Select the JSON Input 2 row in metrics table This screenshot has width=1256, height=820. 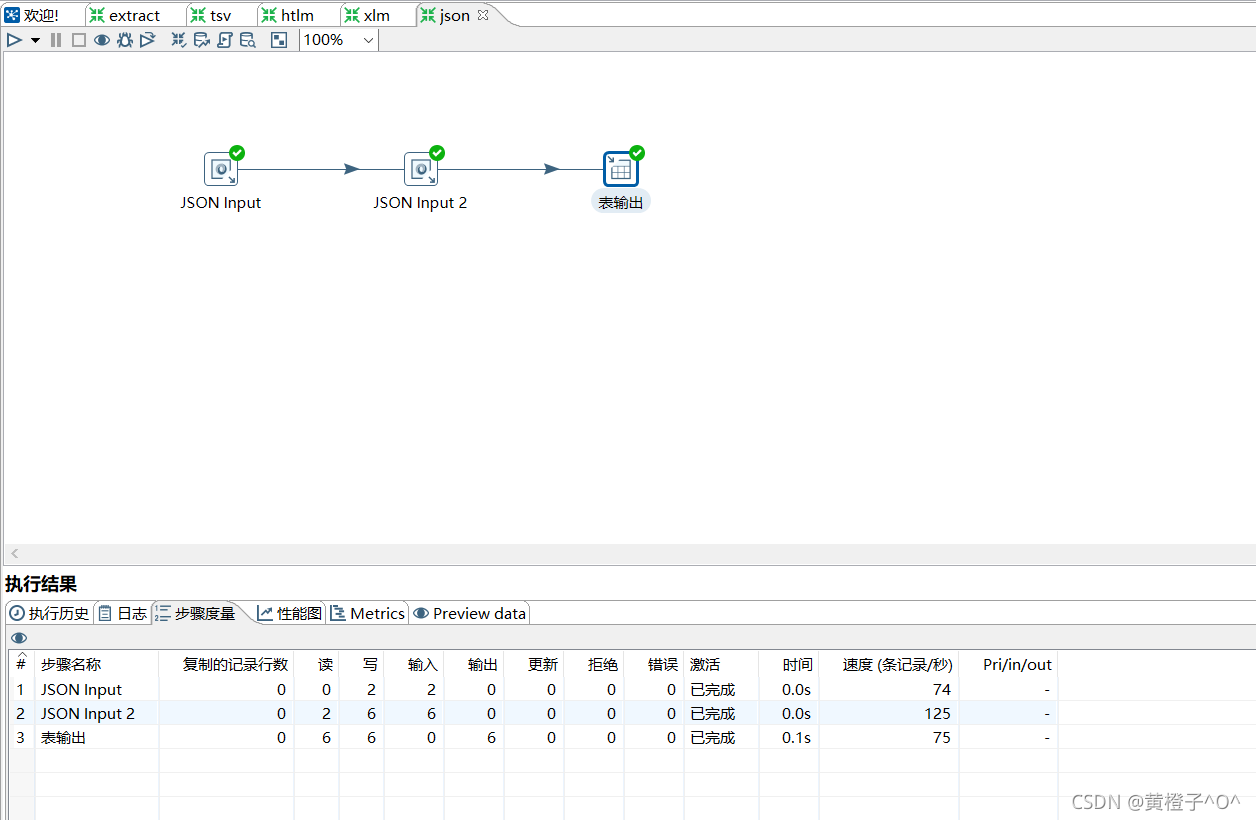coord(533,713)
